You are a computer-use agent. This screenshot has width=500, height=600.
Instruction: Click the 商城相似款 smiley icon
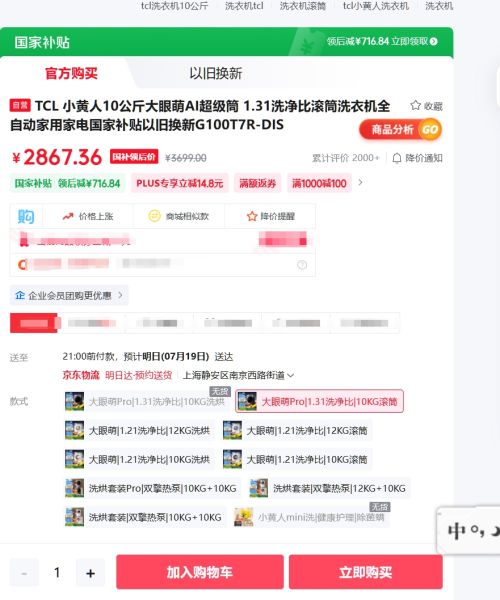click(x=154, y=216)
